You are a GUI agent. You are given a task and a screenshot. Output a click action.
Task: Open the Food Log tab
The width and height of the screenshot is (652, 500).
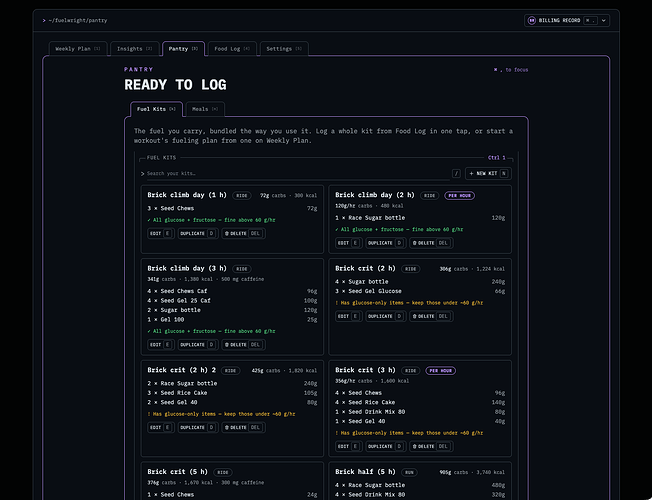click(x=232, y=49)
